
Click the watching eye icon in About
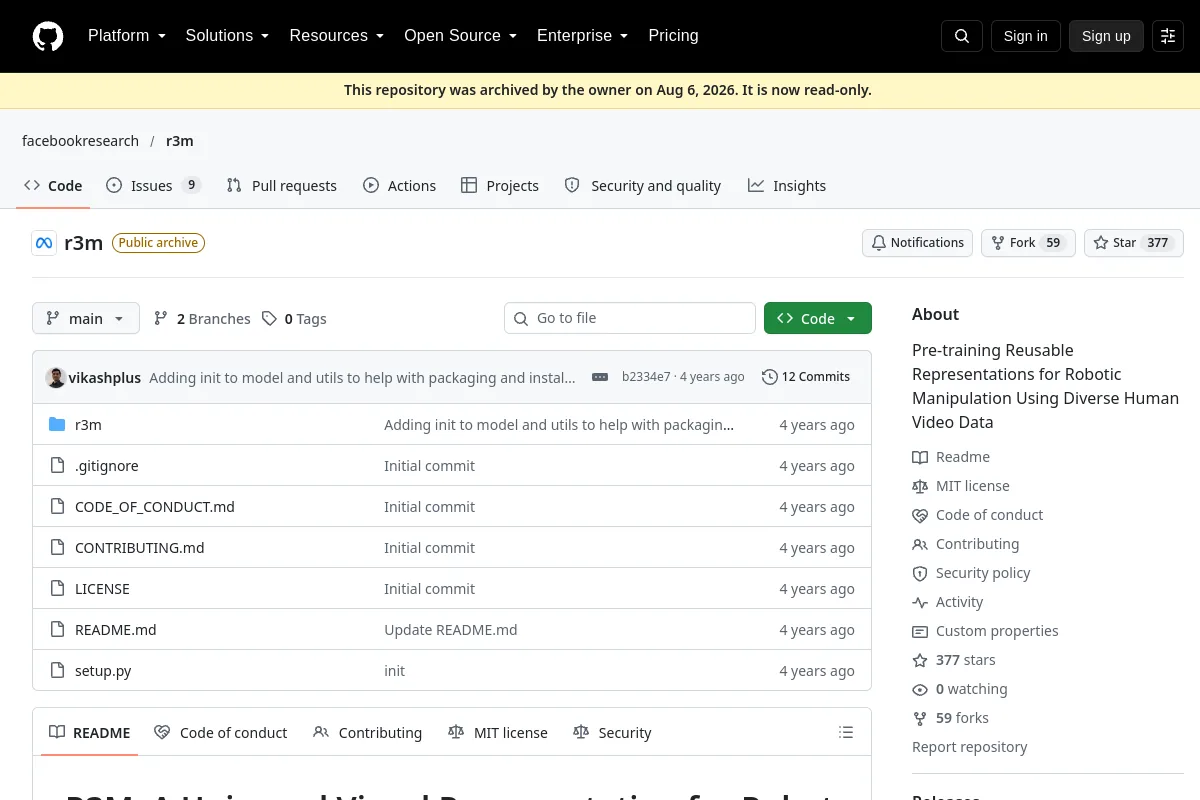920,689
